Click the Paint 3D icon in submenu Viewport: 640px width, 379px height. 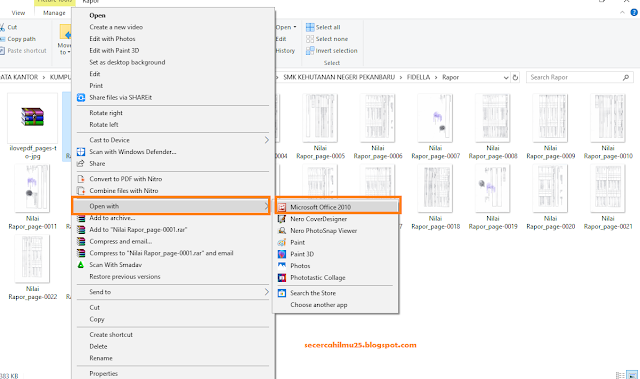tap(282, 254)
